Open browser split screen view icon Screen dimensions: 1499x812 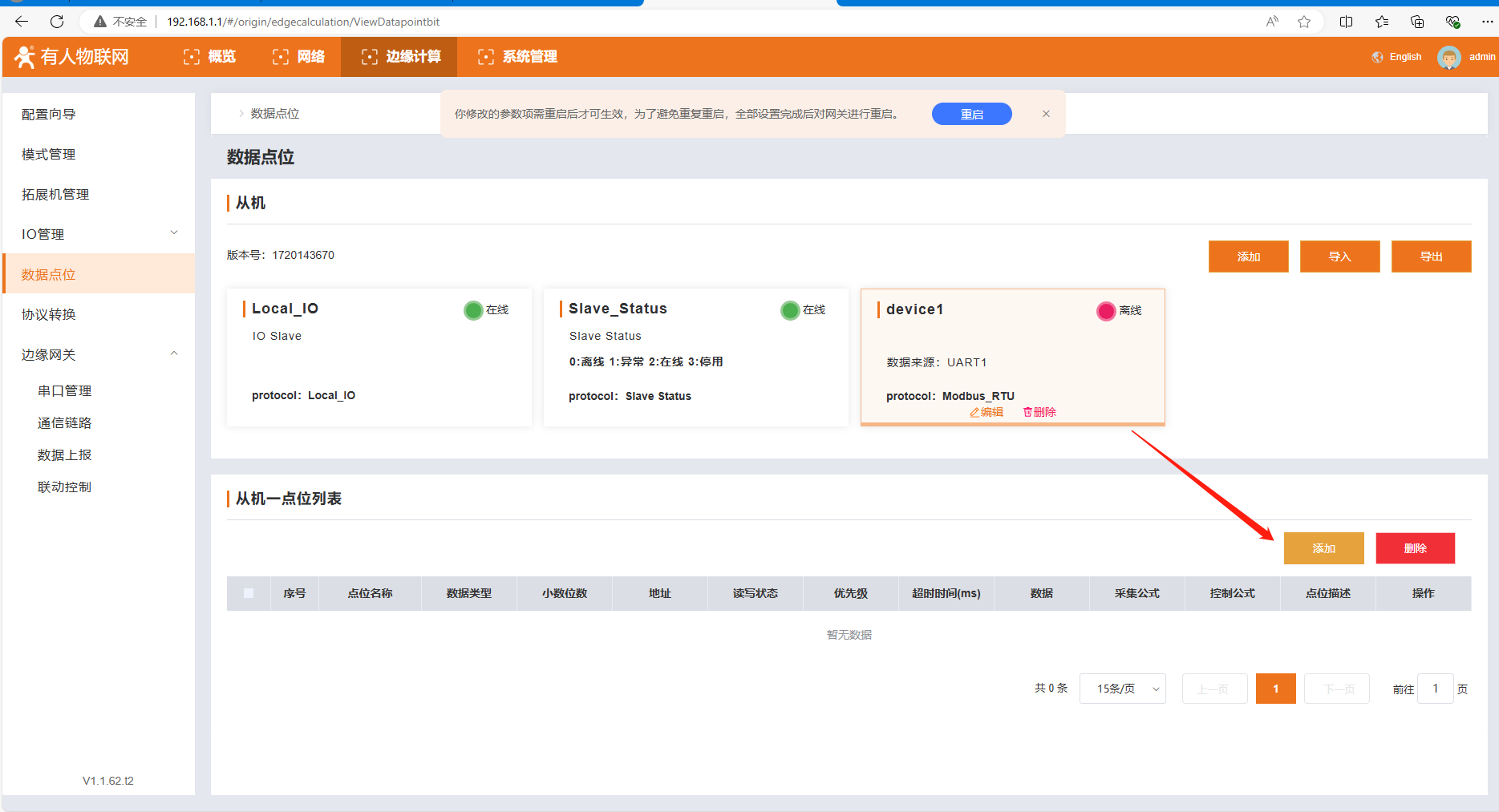point(1346,22)
